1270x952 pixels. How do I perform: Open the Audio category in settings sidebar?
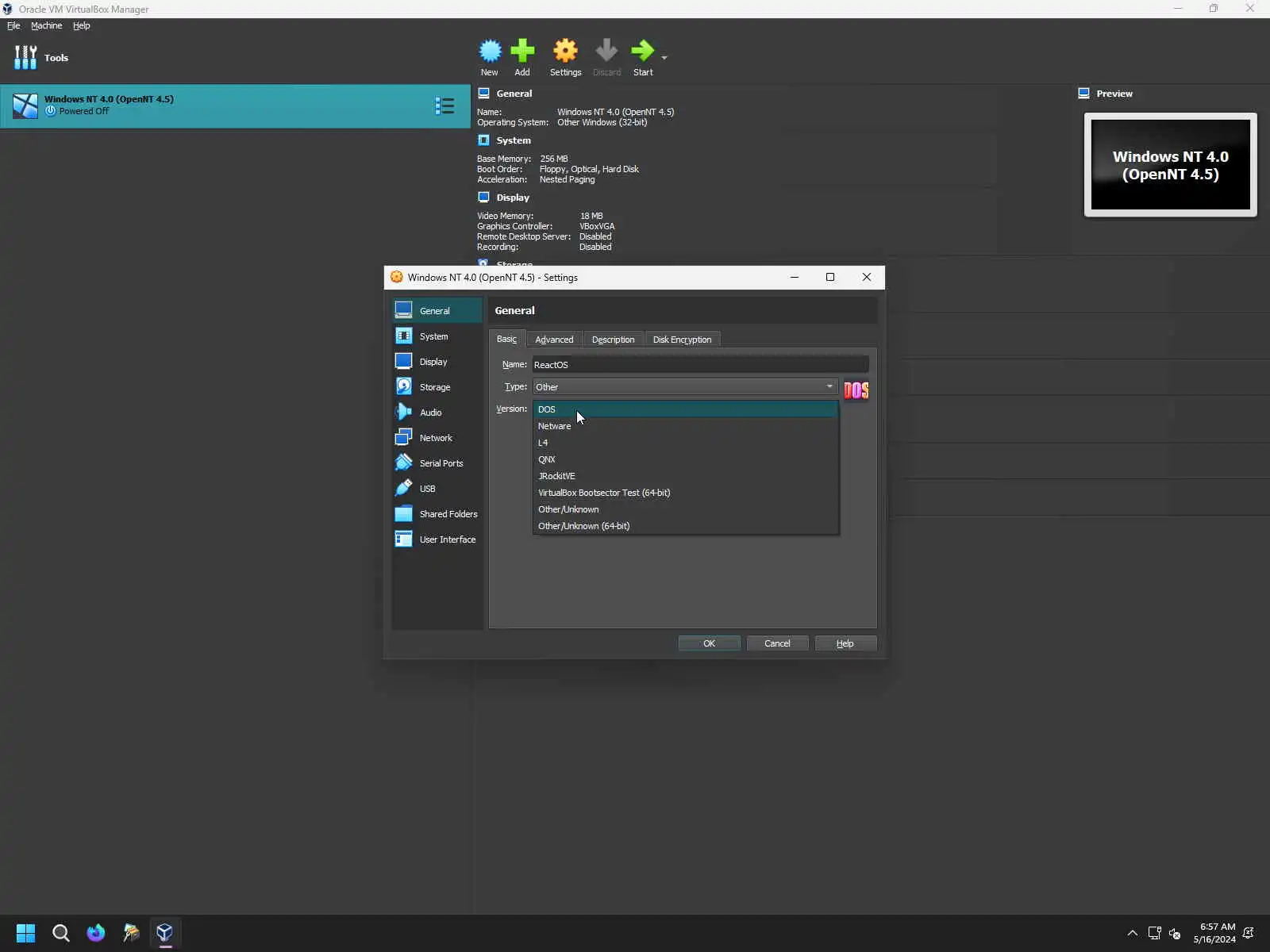coord(437,412)
